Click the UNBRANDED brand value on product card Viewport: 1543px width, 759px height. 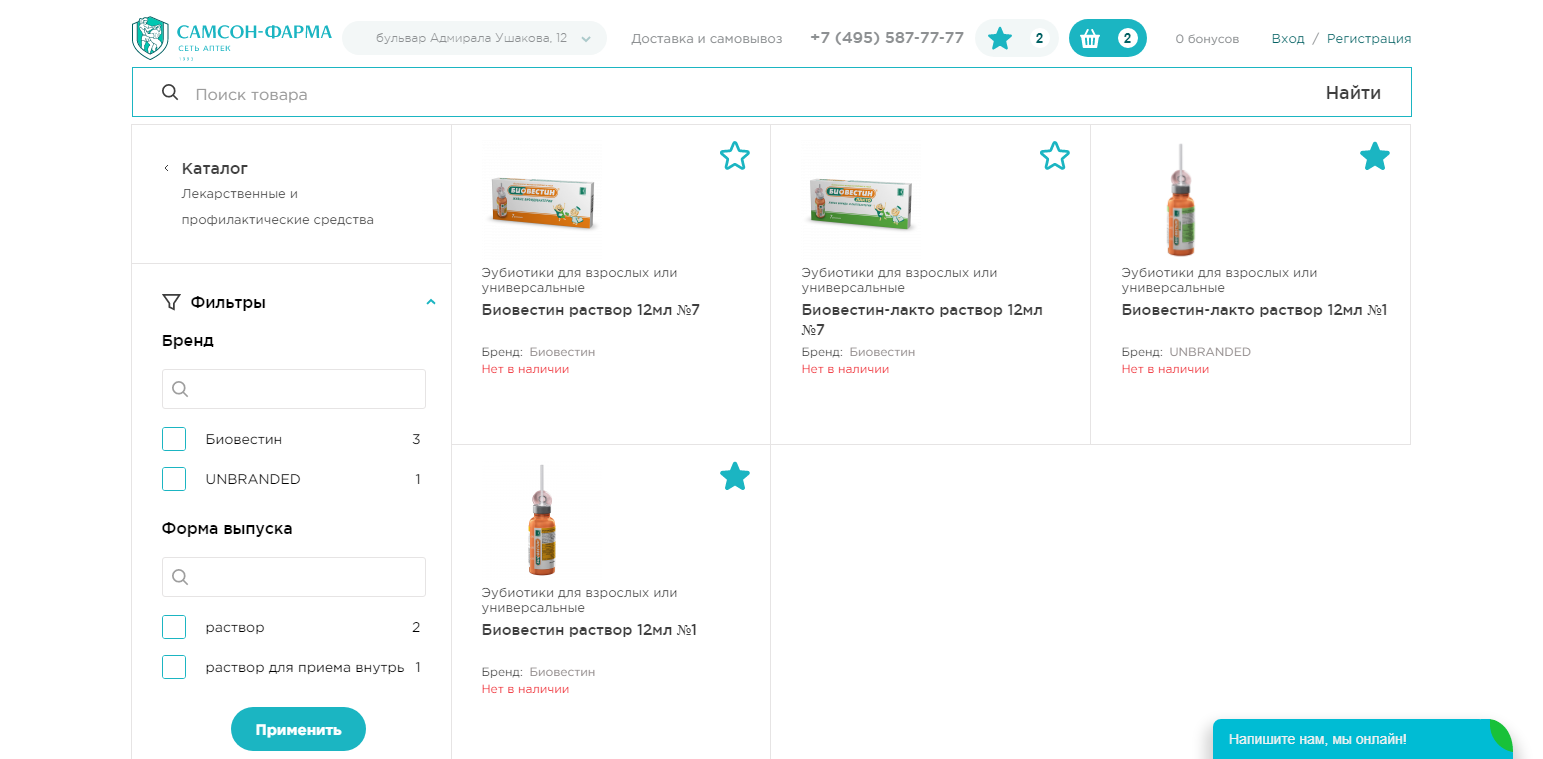point(1210,352)
